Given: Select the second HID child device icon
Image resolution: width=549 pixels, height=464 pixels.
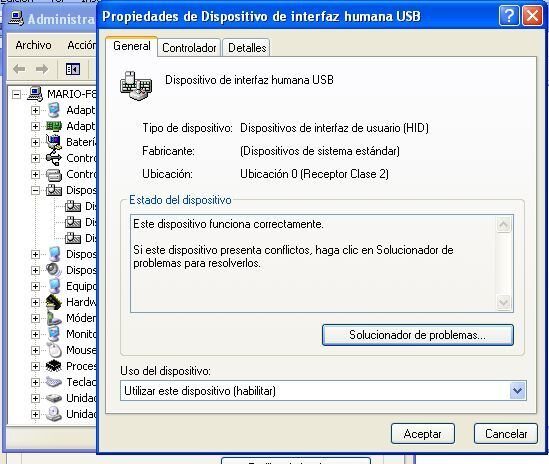Looking at the screenshot, I should (x=73, y=222).
